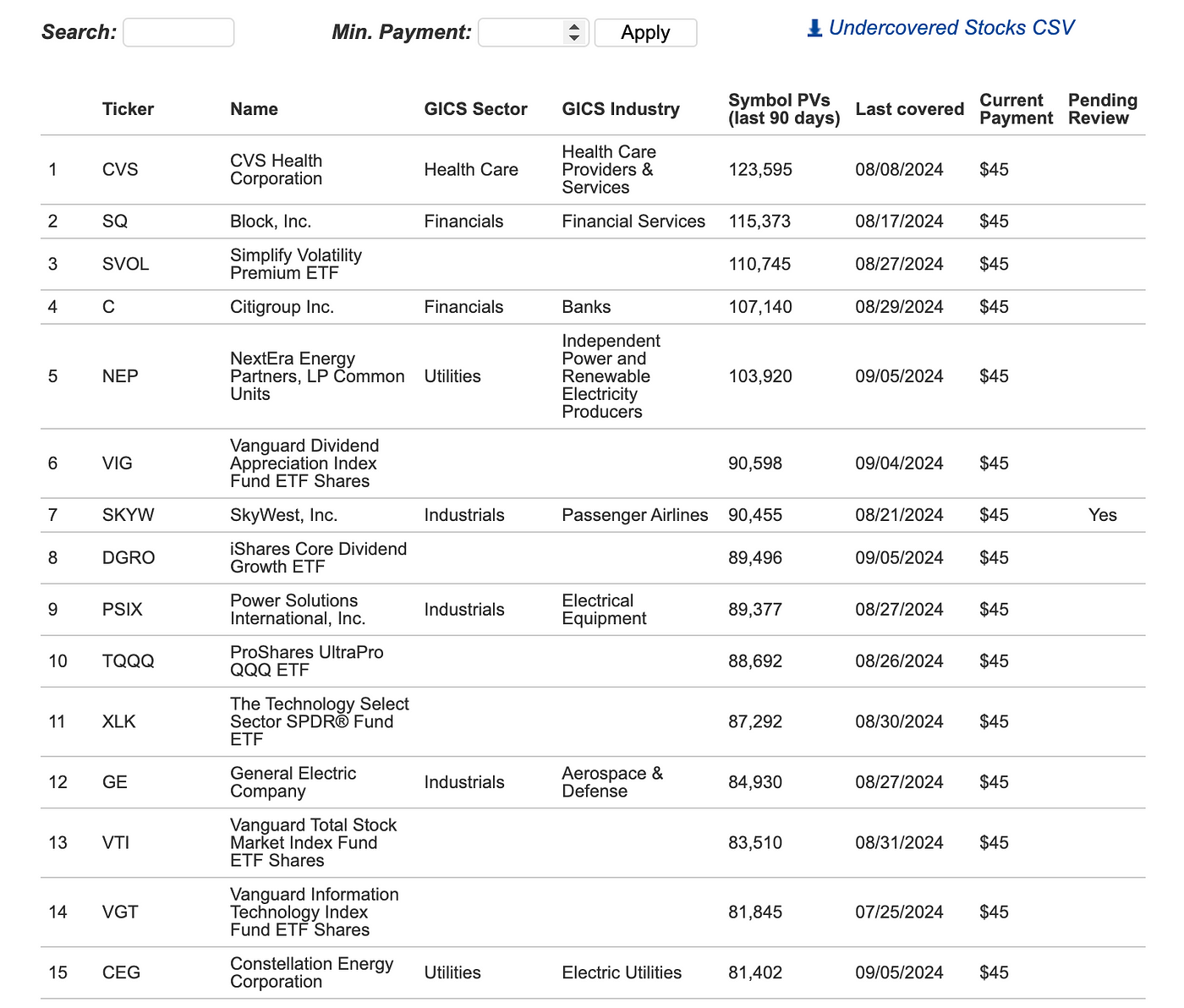The image size is (1184, 1008).
Task: Click the 08/26/2024 last covered date
Action: tap(900, 661)
